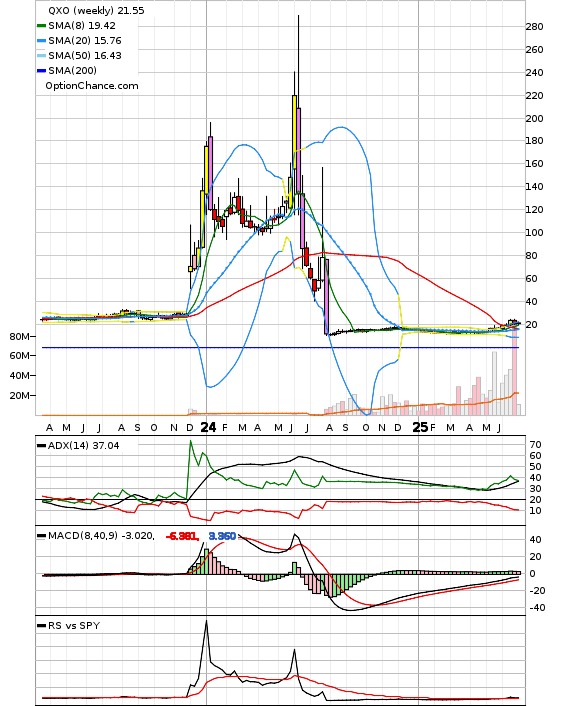Click the light blue SMA(50) color marker

[x=41, y=56]
